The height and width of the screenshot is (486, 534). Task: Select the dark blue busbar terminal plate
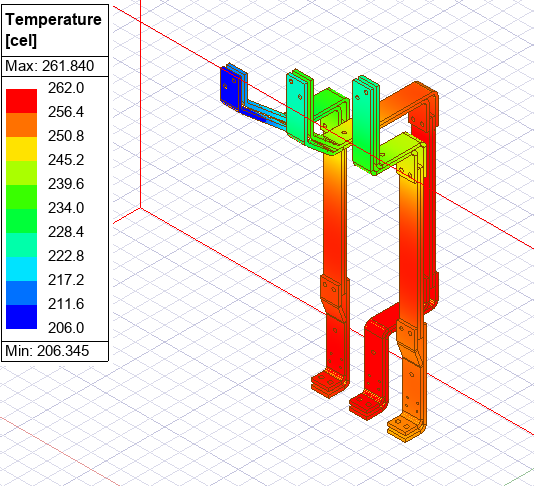click(231, 86)
